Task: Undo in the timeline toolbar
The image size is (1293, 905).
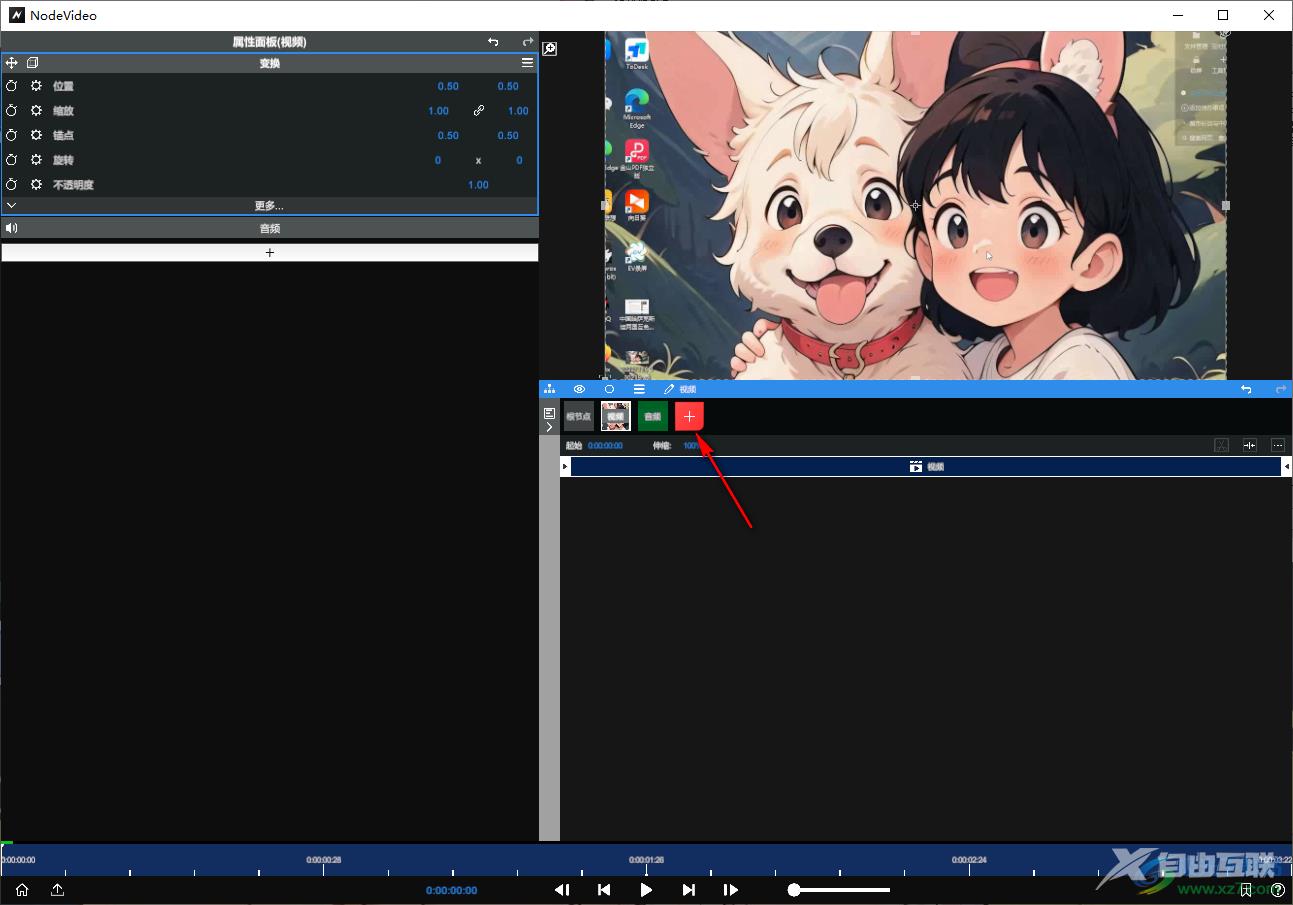Action: [x=1246, y=389]
